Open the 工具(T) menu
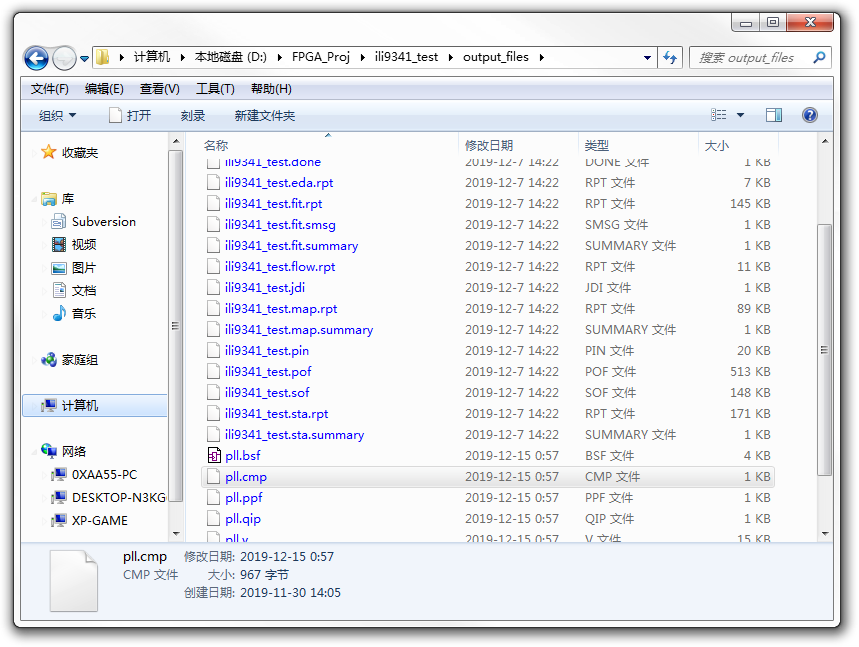This screenshot has height=647, width=859. pyautogui.click(x=214, y=89)
